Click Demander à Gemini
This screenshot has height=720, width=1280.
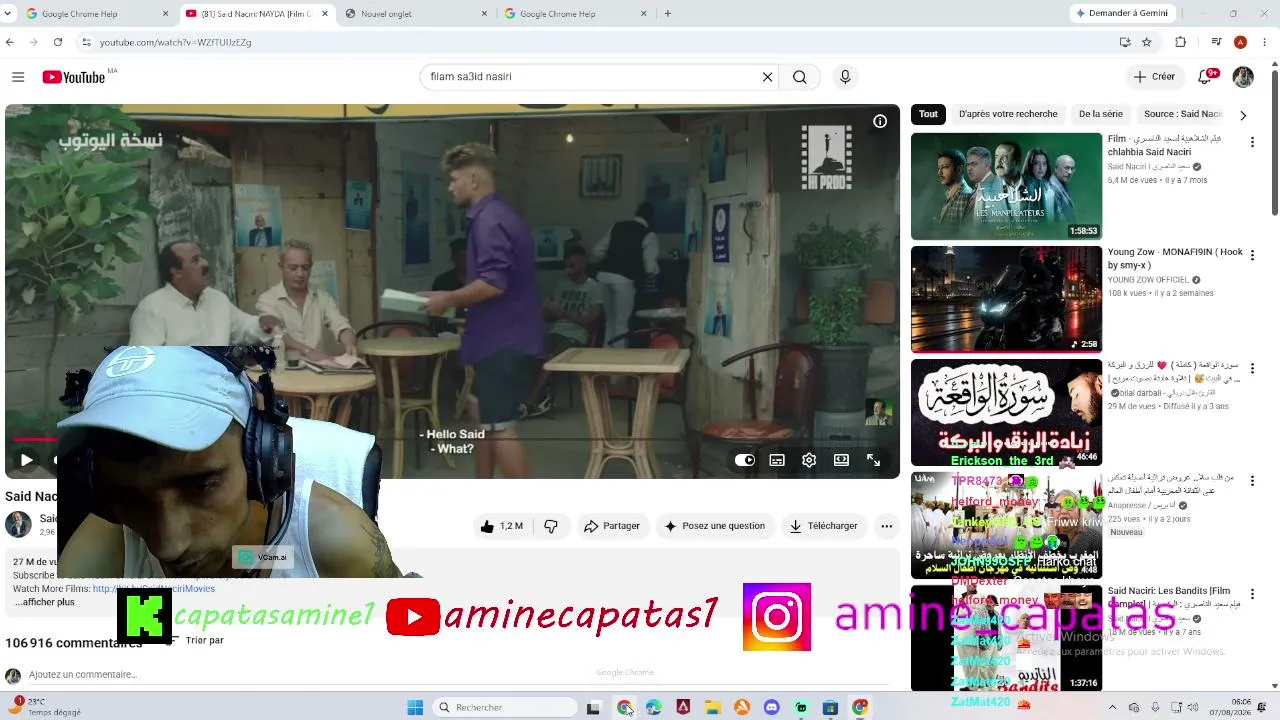[1122, 14]
